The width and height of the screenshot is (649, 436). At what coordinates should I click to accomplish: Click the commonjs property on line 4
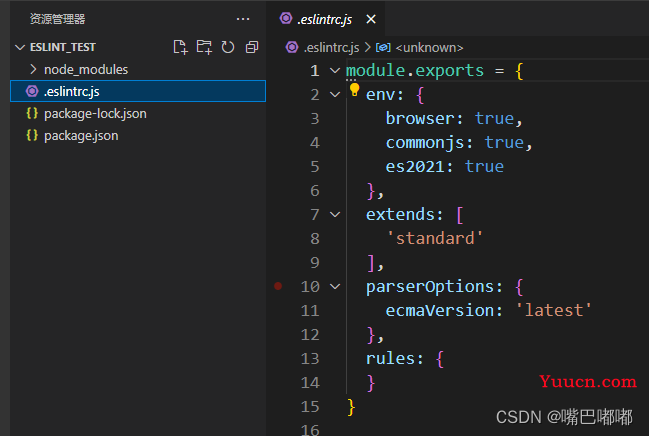point(425,143)
